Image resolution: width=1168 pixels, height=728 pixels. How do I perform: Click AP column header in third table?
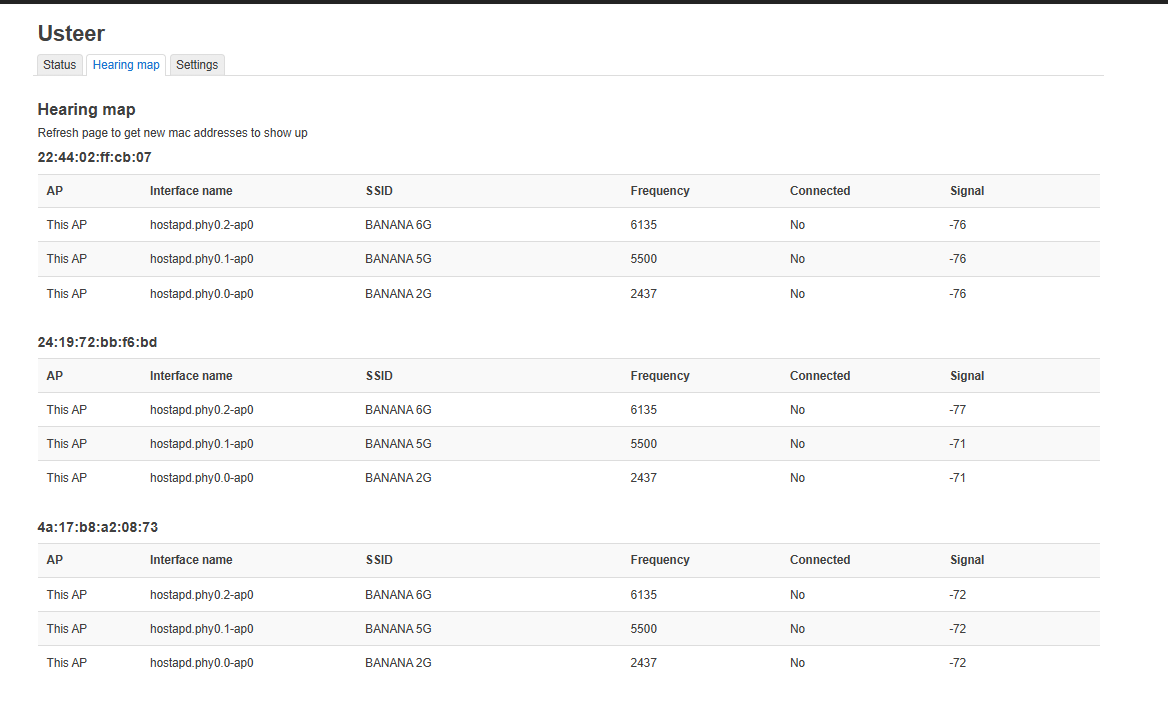tap(55, 560)
